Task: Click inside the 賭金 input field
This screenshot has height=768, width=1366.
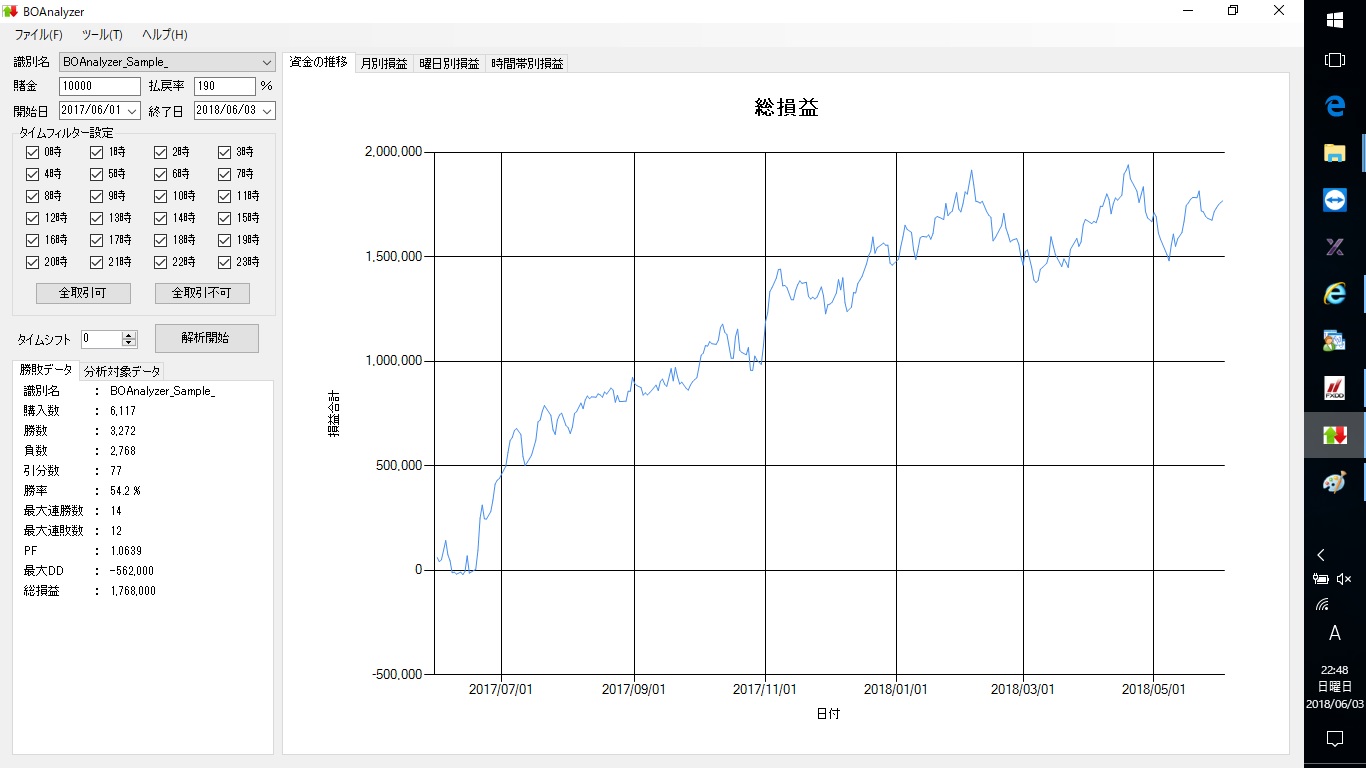Action: tap(98, 86)
